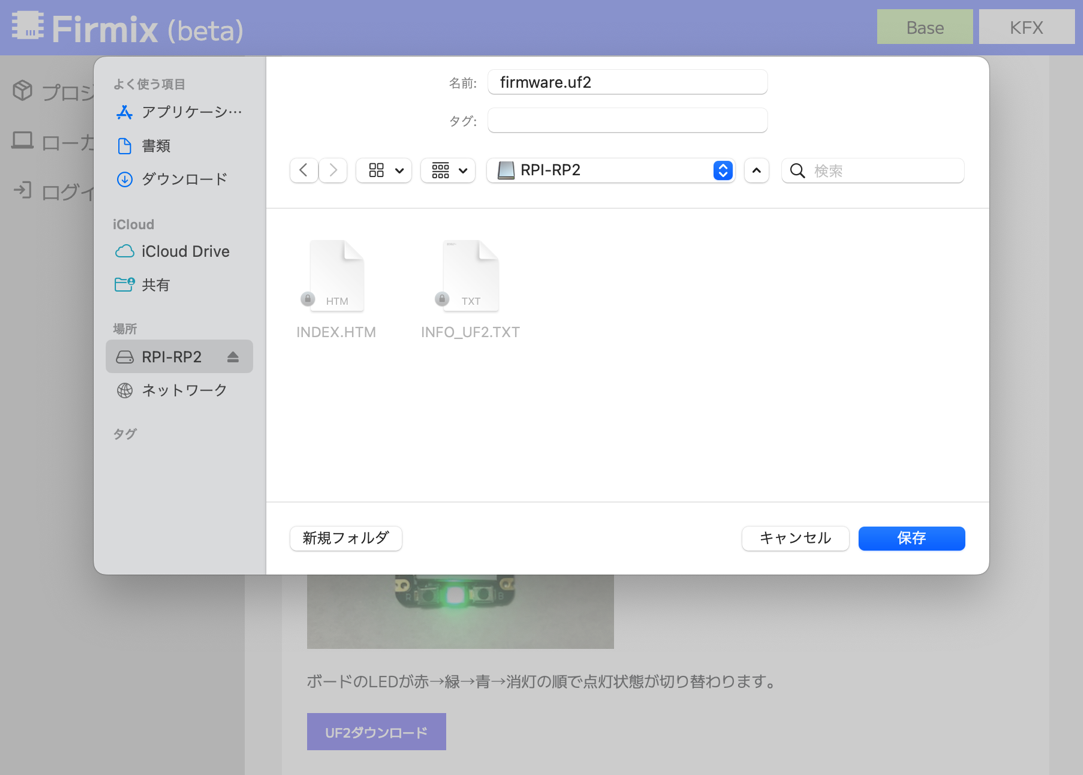
Task: Collapse the save dialog with chevron button
Action: pos(756,171)
